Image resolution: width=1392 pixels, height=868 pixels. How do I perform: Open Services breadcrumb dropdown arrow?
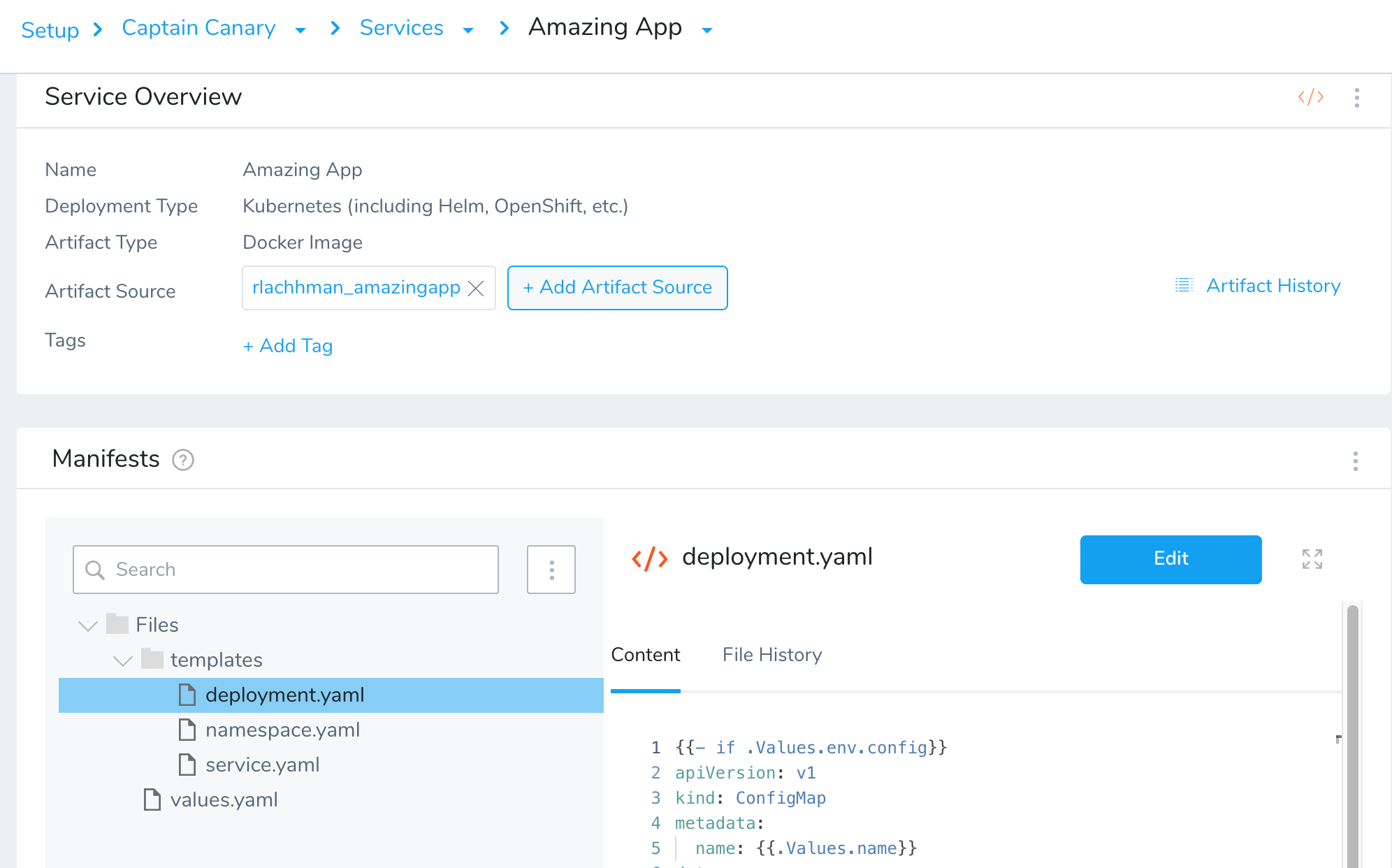pos(468,30)
